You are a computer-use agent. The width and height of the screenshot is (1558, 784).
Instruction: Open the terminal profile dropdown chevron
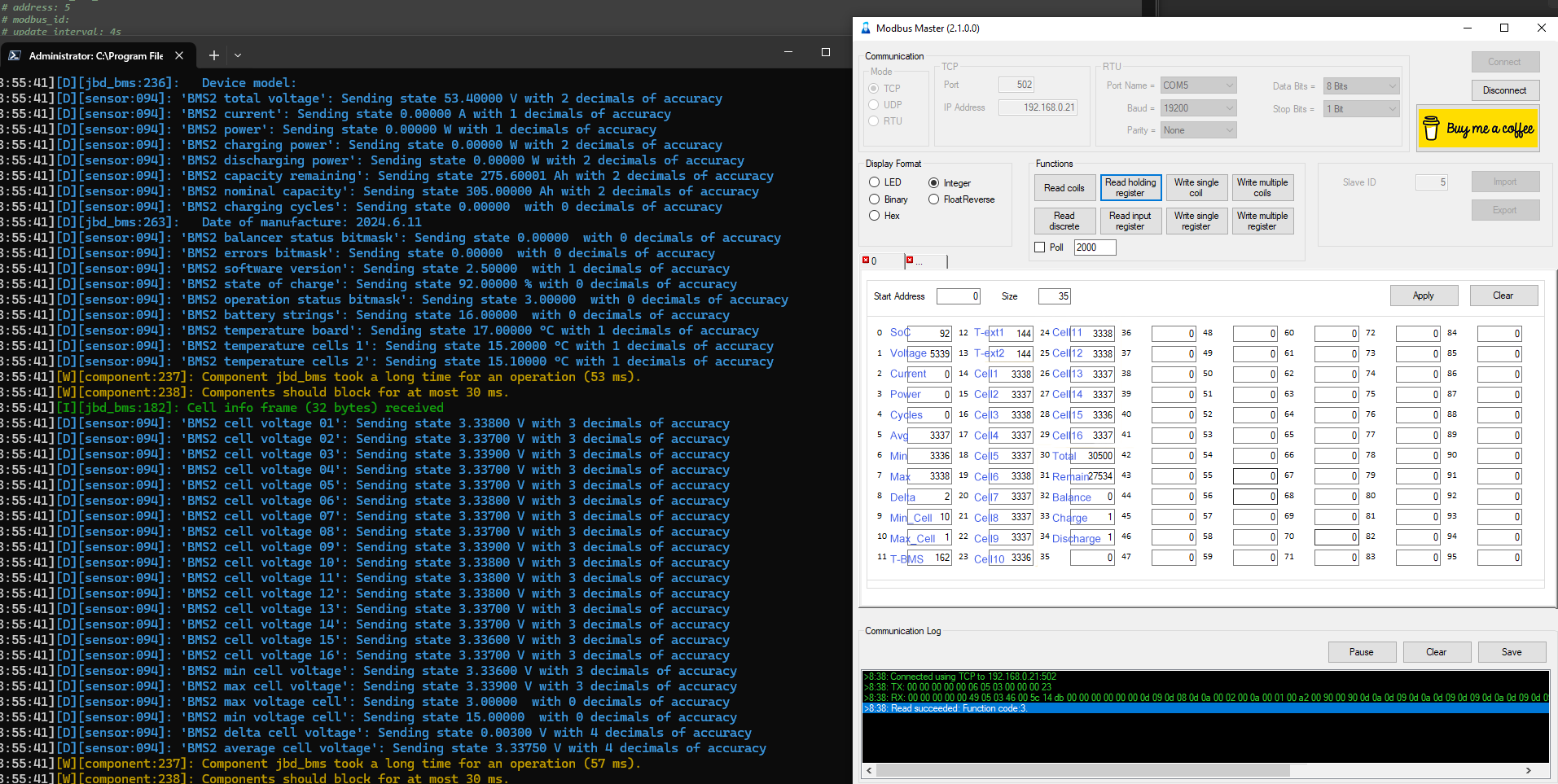click(238, 55)
